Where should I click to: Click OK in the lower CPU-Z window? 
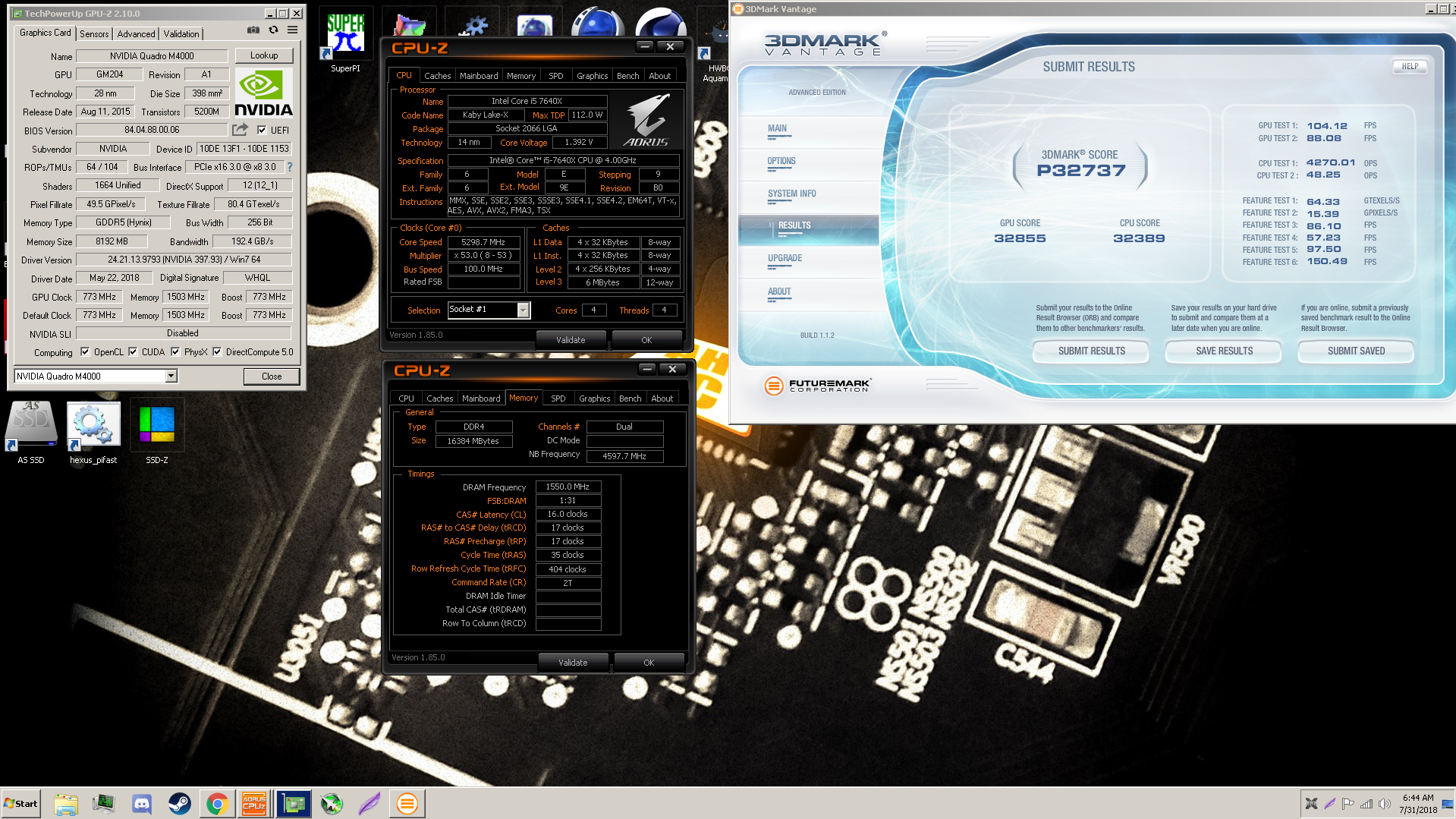point(649,663)
